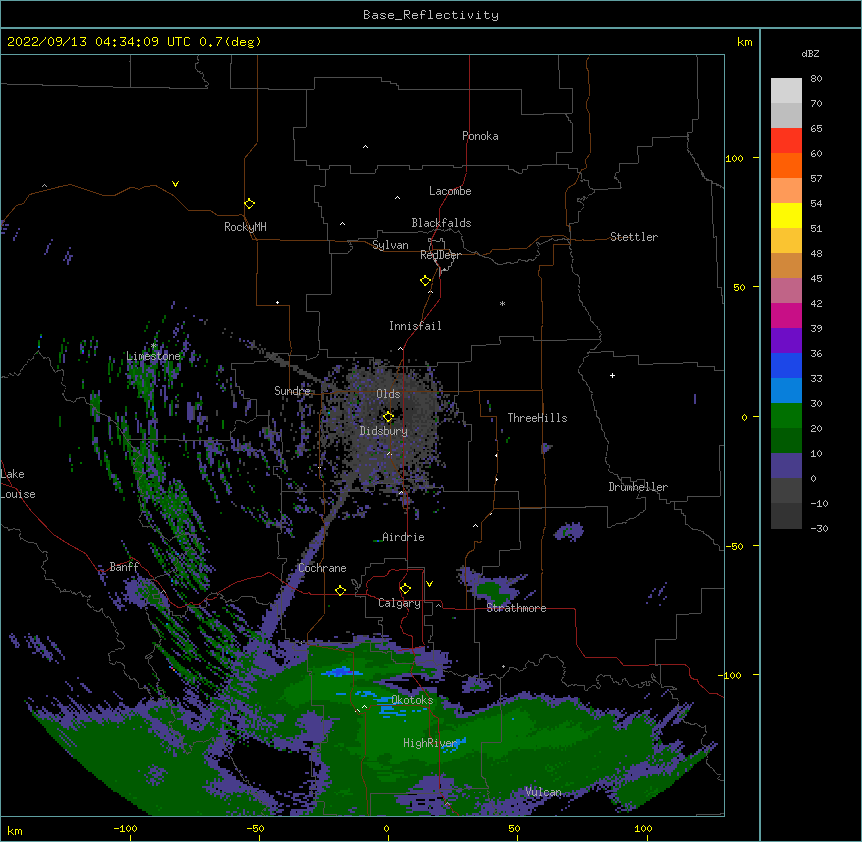Image resolution: width=862 pixels, height=842 pixels.
Task: Click the white plus marker north of Drumheller
Action: [x=612, y=375]
